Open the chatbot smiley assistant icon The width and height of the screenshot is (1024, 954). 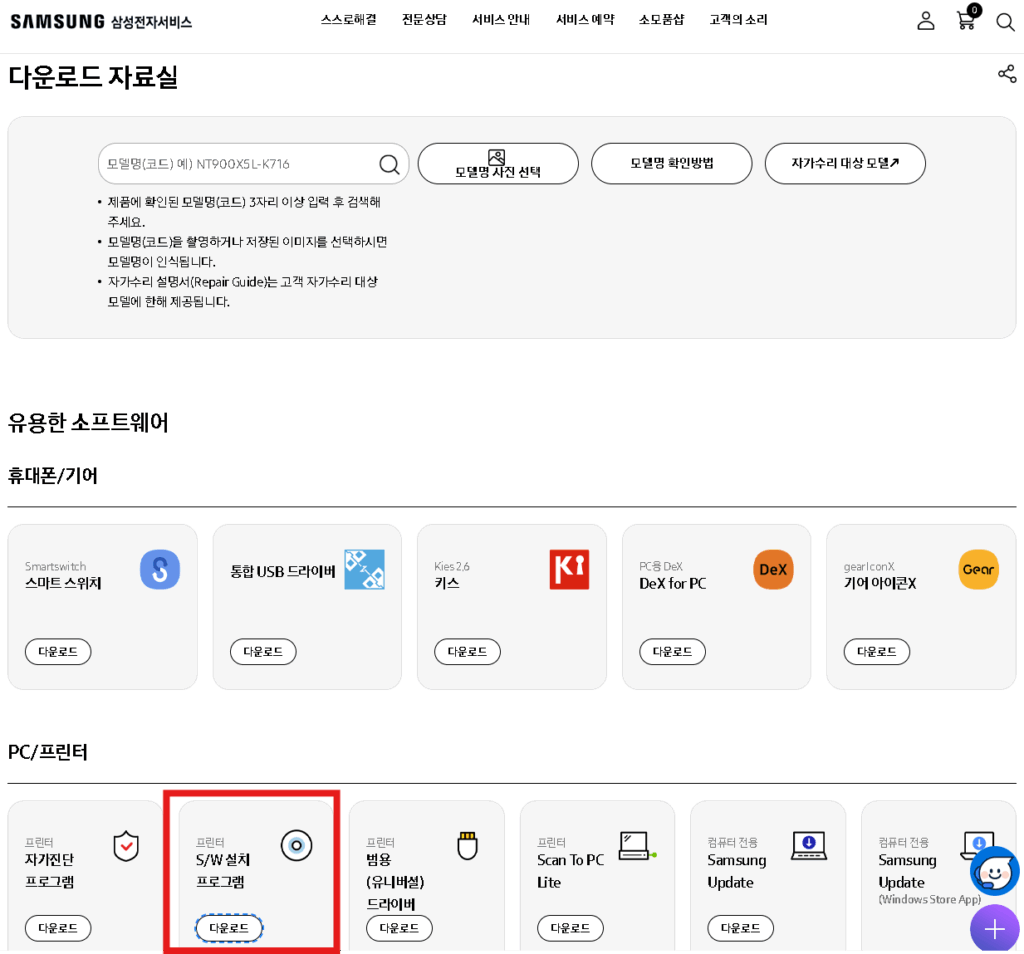(x=994, y=870)
